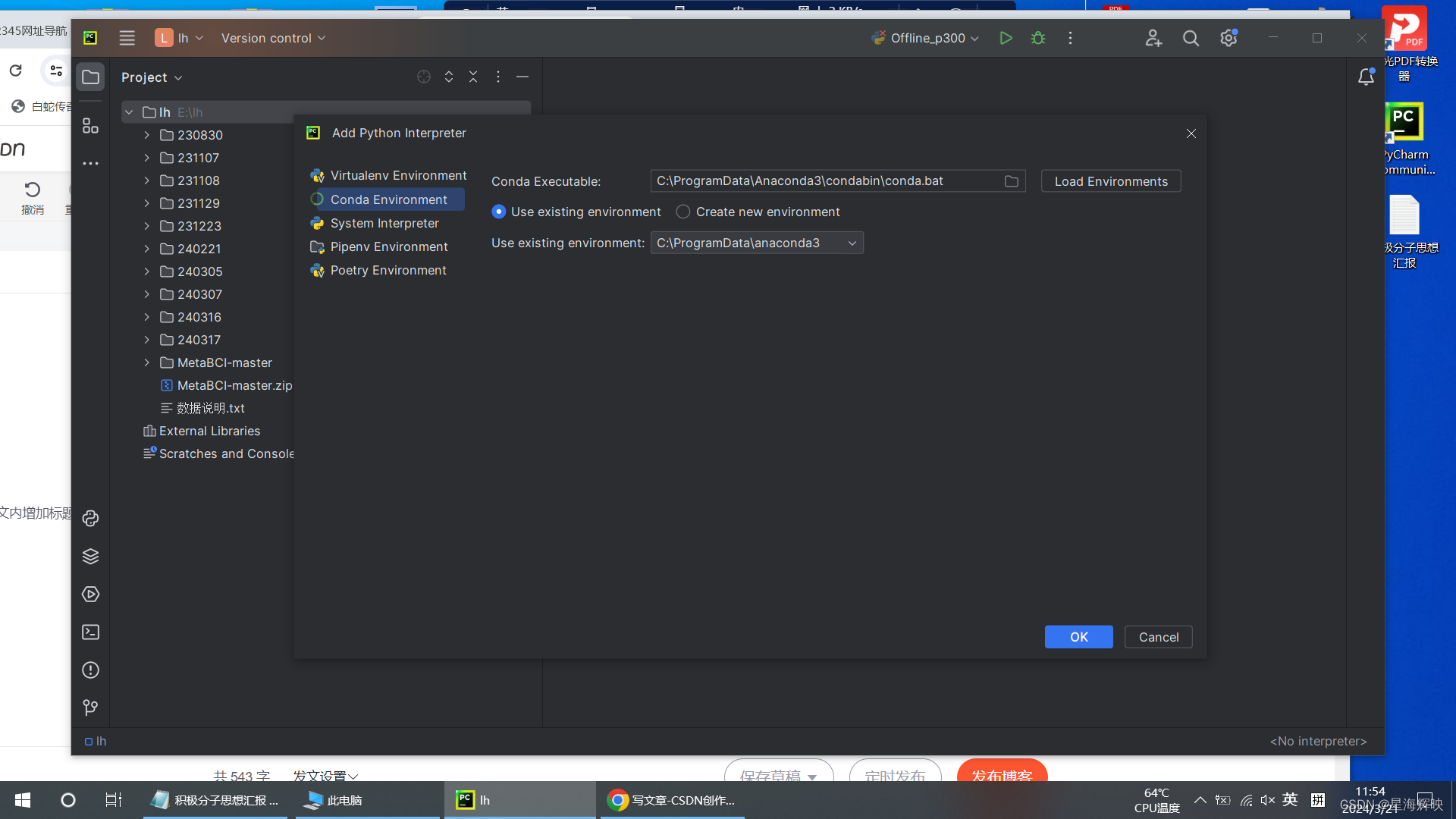Open Chrome from the Windows taskbar

[672, 800]
